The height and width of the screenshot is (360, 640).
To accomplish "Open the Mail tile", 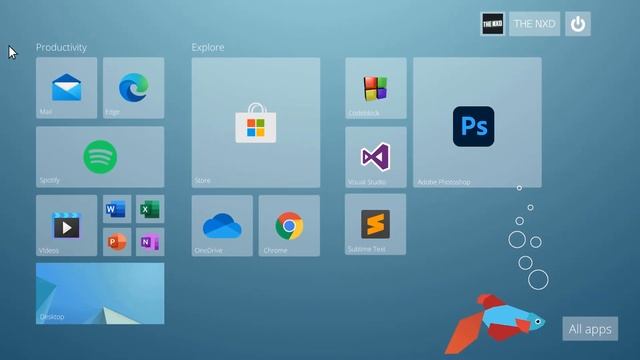I will coord(67,88).
